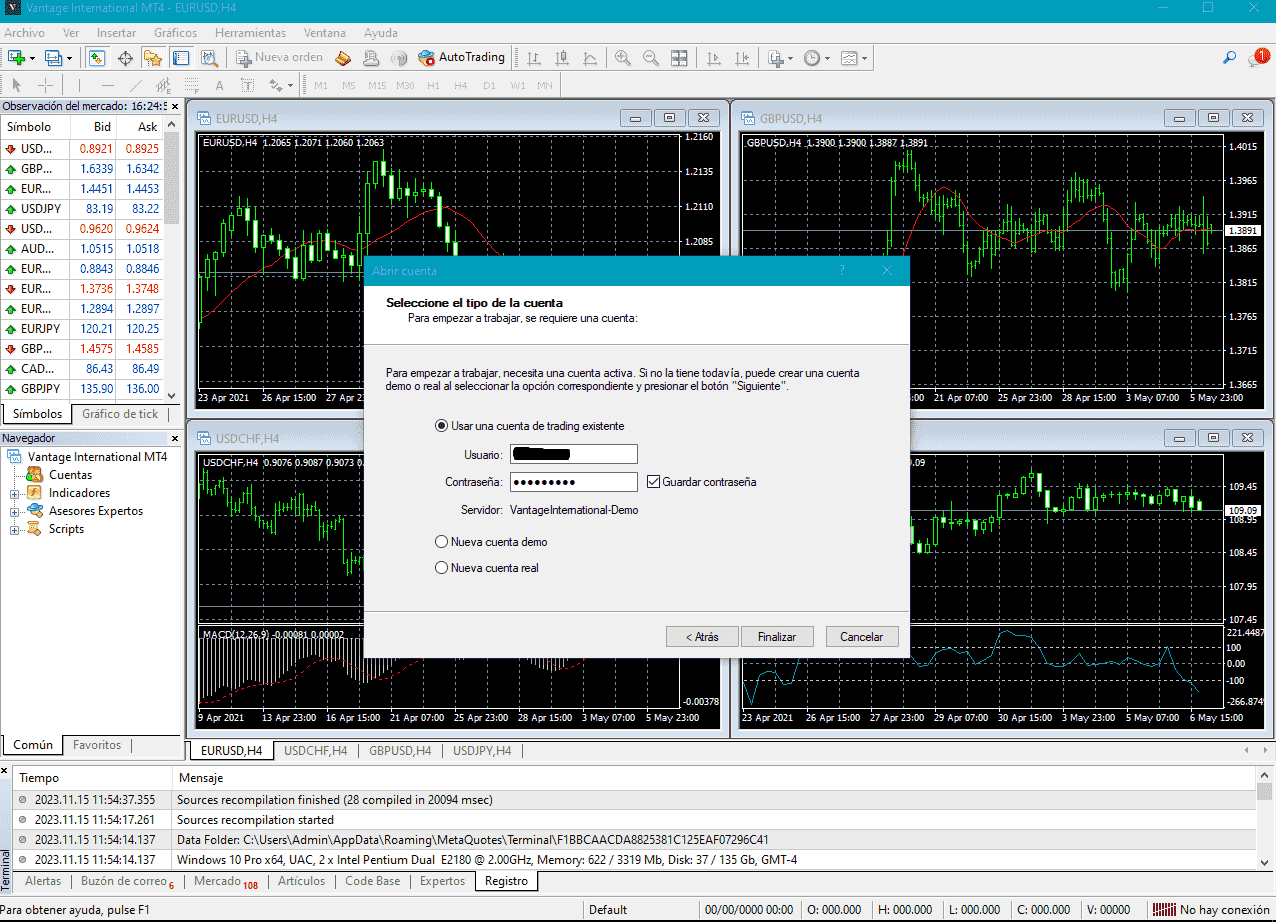Viewport: 1276px width, 922px height.
Task: Open the Insertar menu
Action: tap(117, 32)
